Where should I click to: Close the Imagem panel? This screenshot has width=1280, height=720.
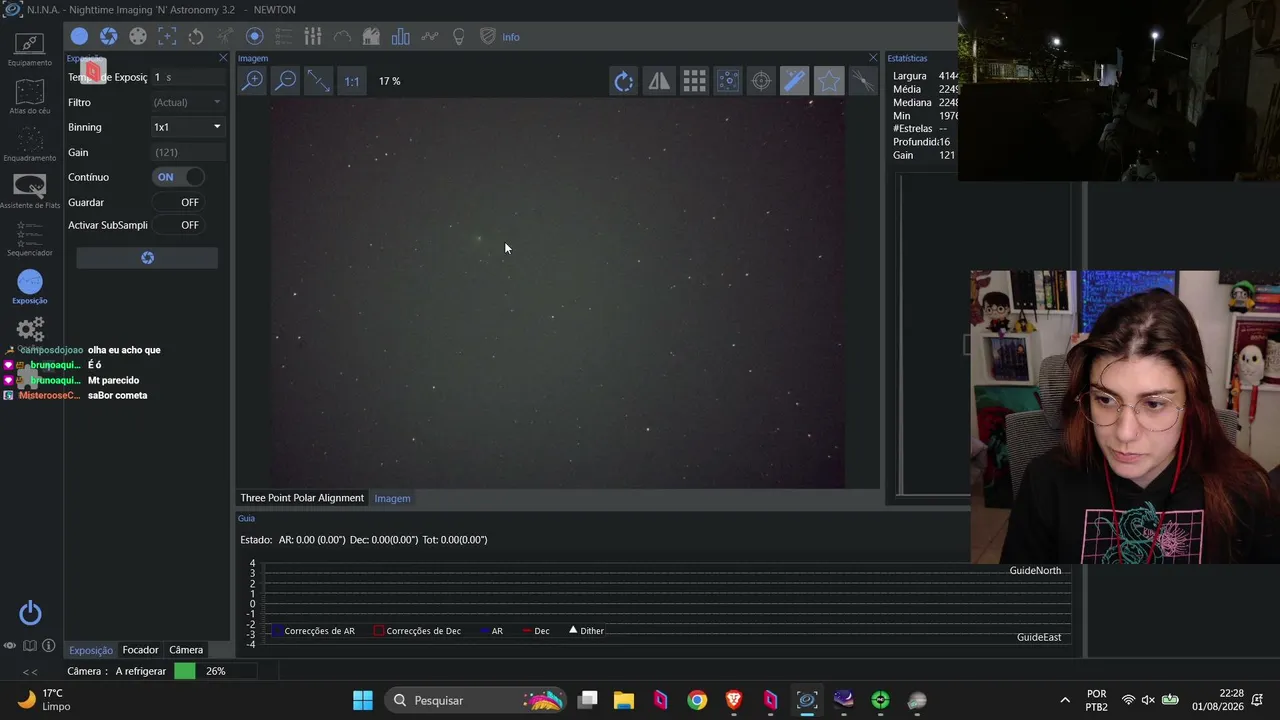pos(873,58)
